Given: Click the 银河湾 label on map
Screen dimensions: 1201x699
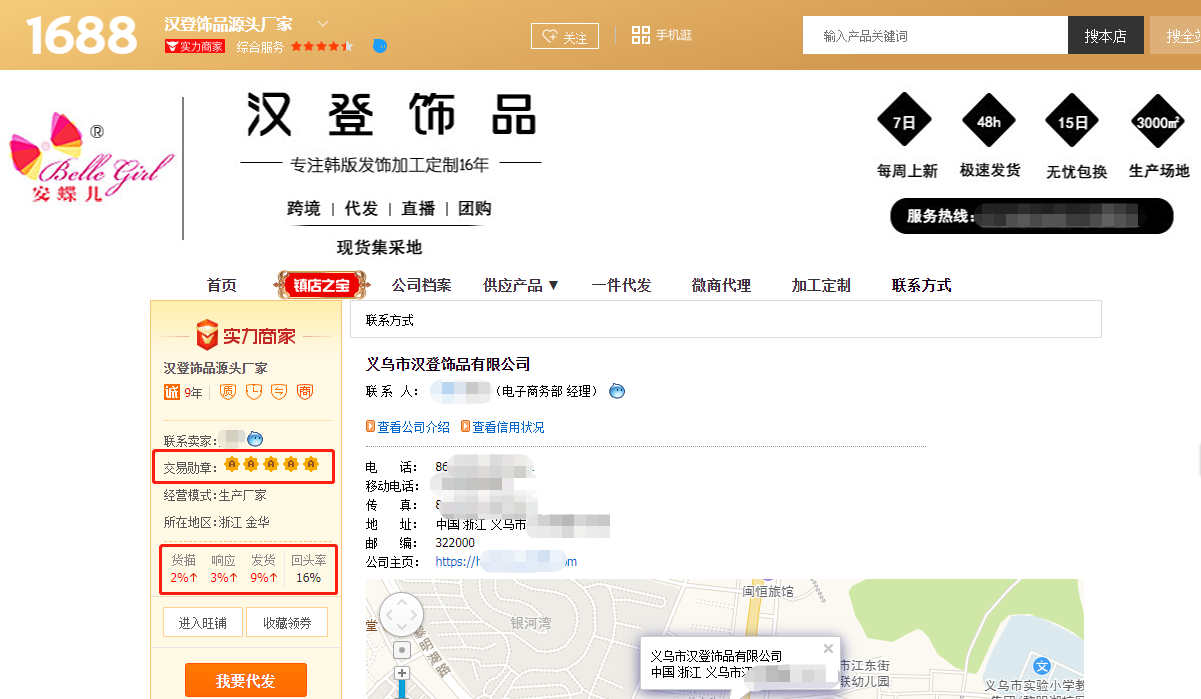Looking at the screenshot, I should click(x=530, y=623).
